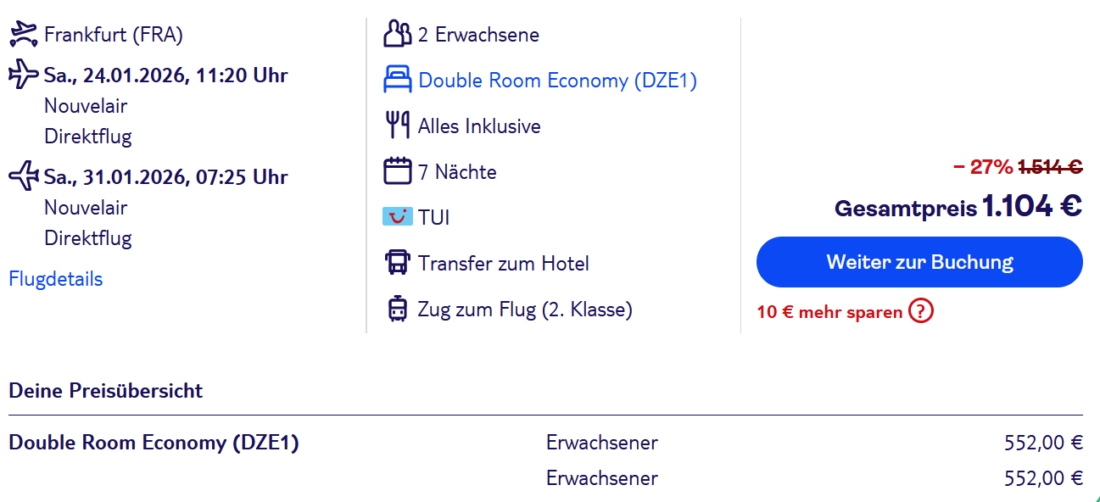Click the train icon for Zug zum Flug
This screenshot has height=502, width=1100.
point(397,309)
